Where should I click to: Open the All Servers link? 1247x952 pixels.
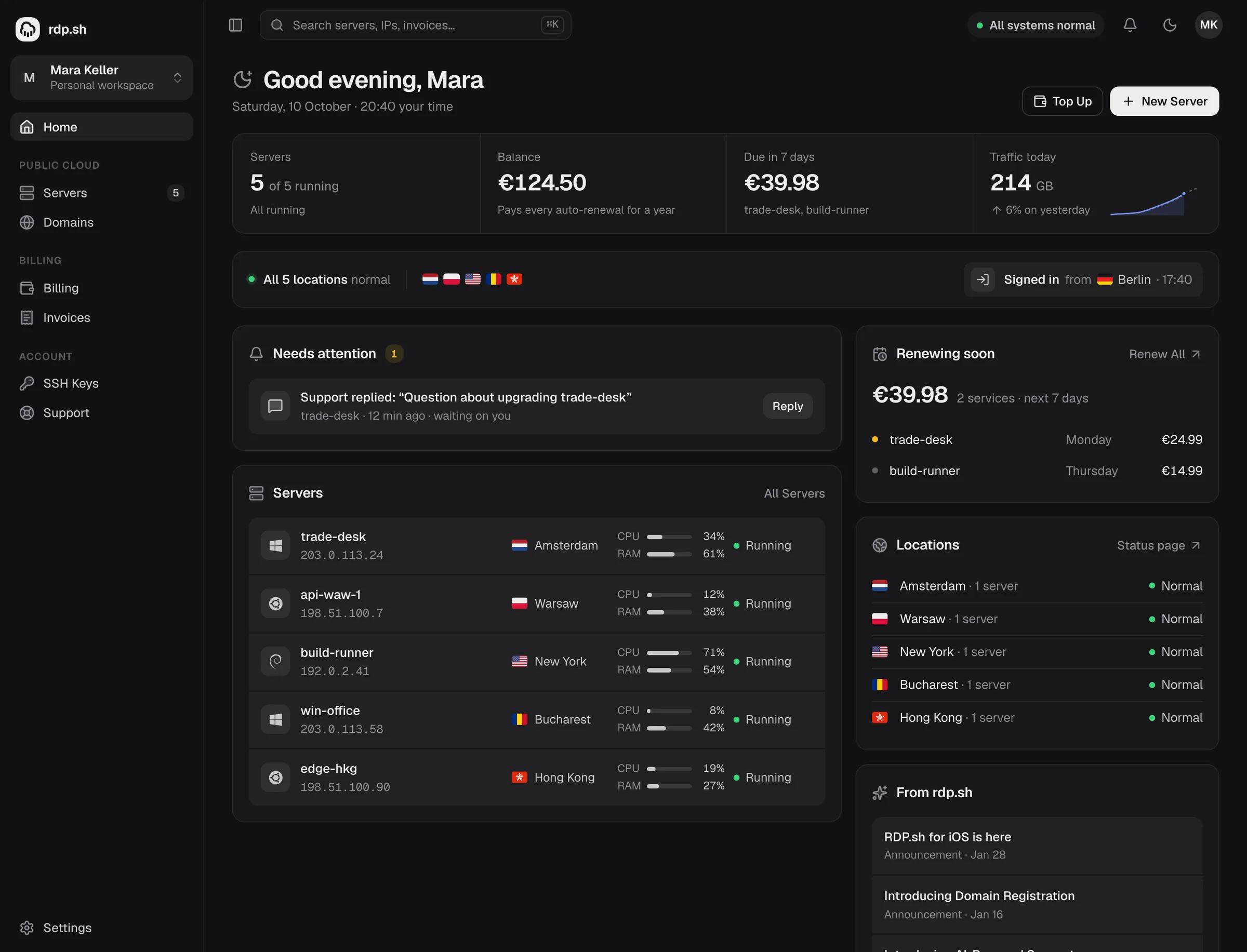tap(794, 493)
